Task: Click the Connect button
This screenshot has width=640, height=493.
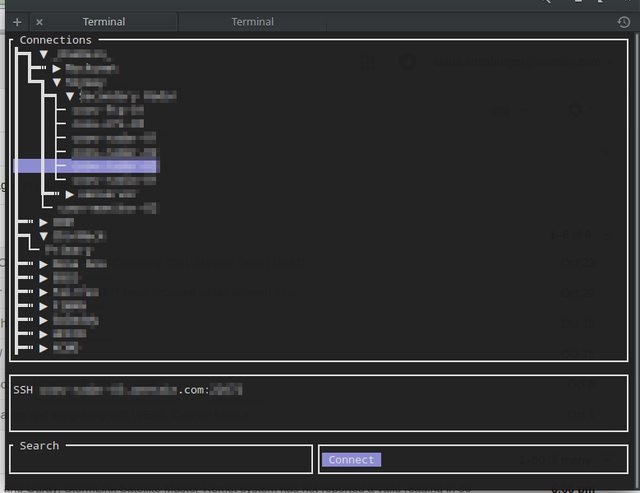Action: click(351, 460)
